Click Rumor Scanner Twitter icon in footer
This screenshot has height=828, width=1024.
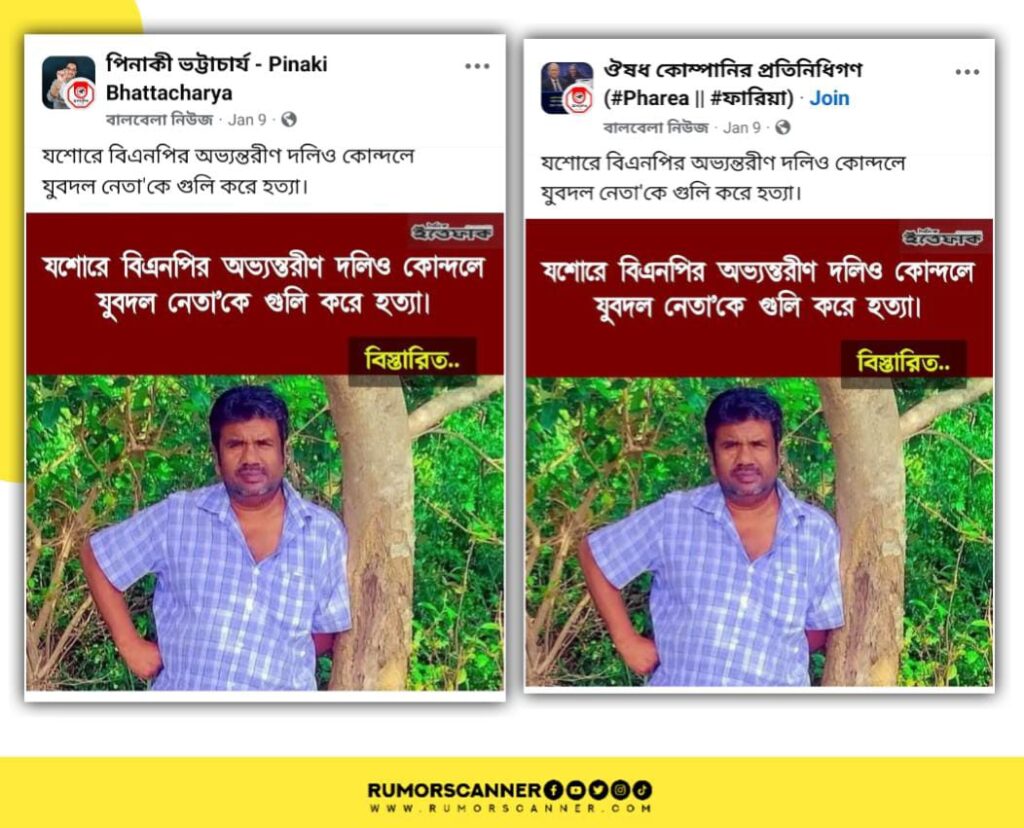tap(598, 790)
